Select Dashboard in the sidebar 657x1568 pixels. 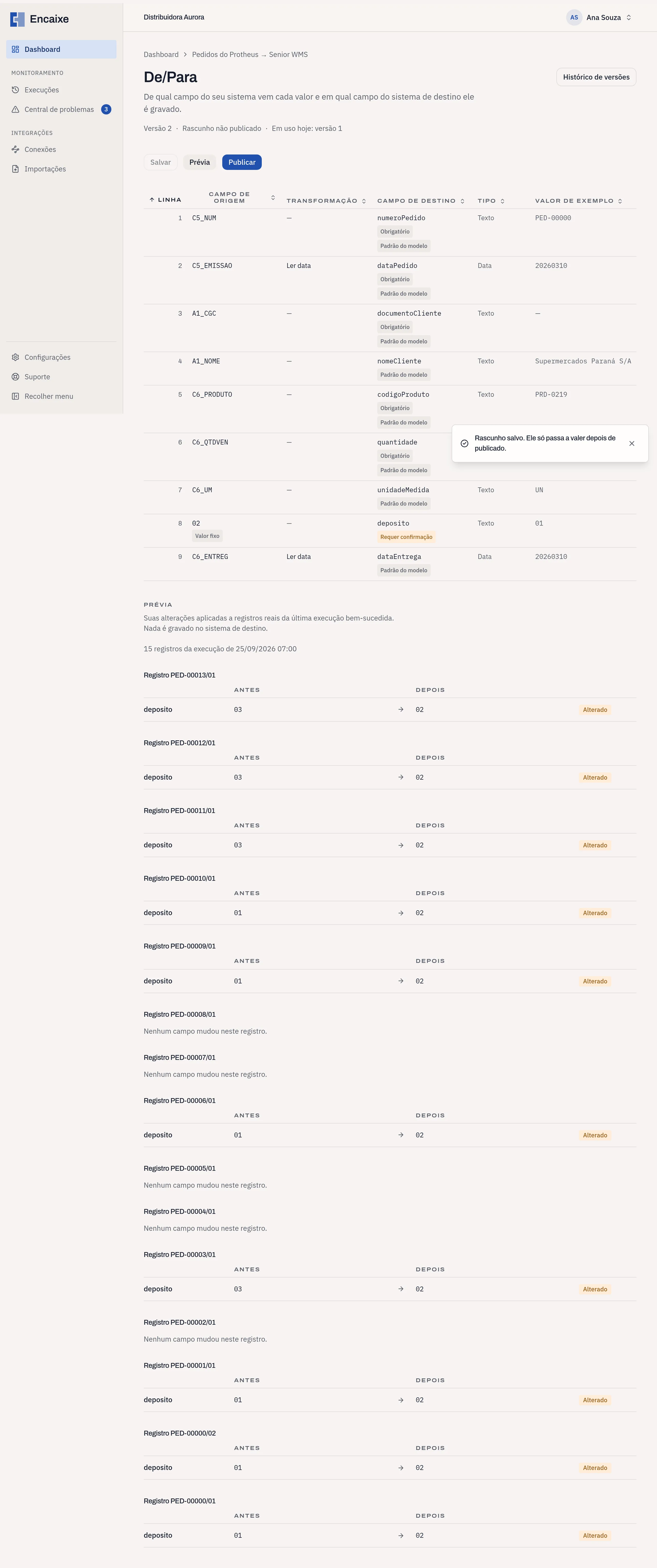pyautogui.click(x=61, y=49)
